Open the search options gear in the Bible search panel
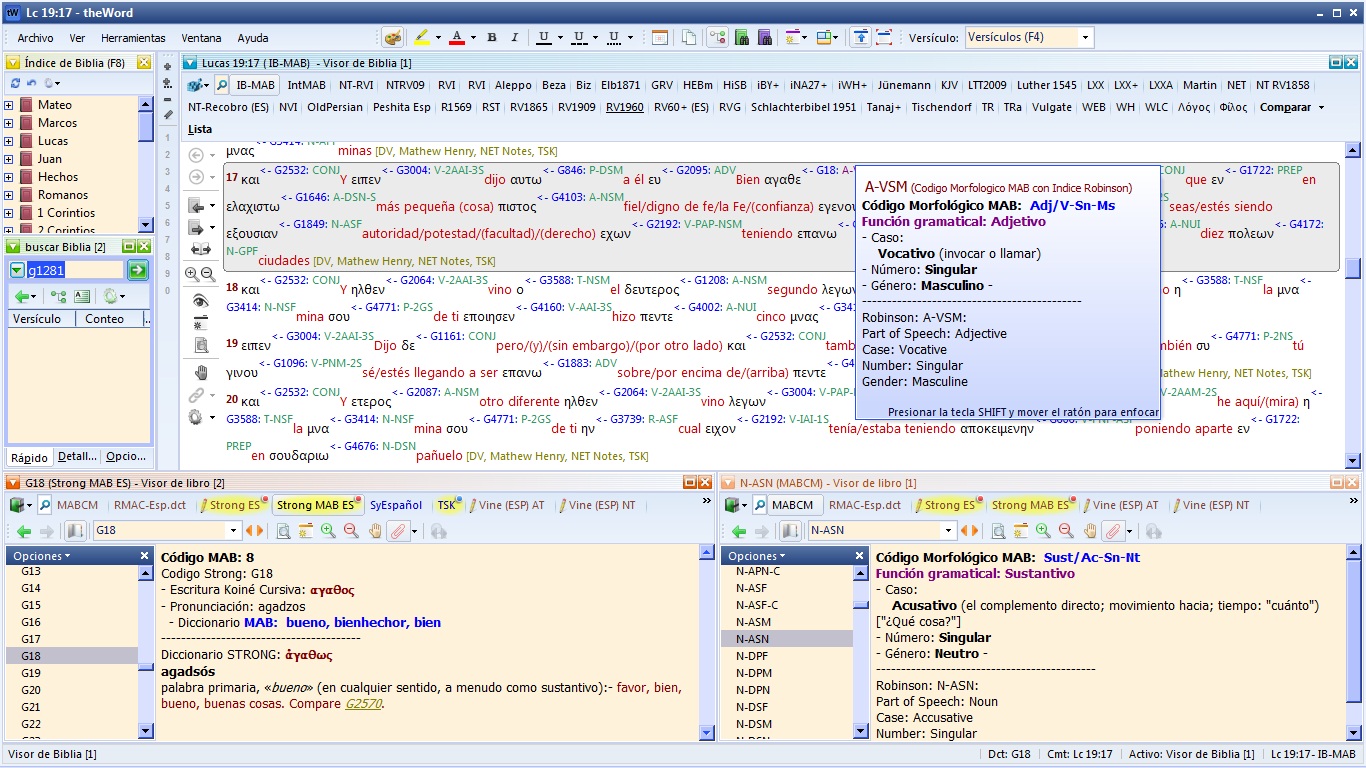Image resolution: width=1366 pixels, height=768 pixels. (109, 296)
